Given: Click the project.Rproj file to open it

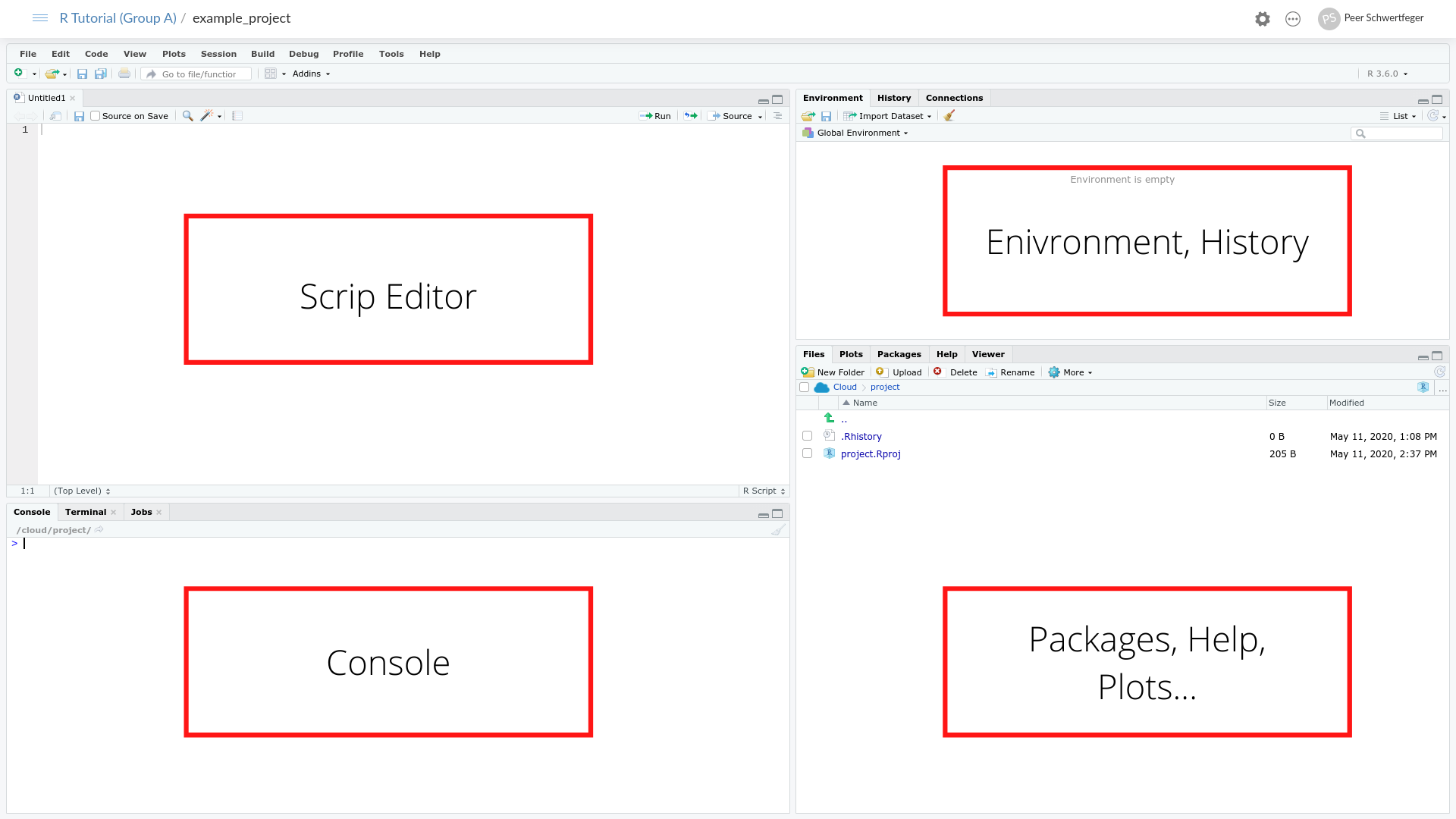Looking at the screenshot, I should (870, 453).
